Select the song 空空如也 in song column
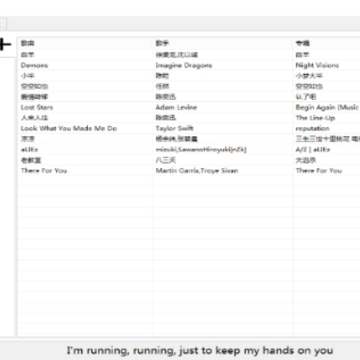 [34, 86]
